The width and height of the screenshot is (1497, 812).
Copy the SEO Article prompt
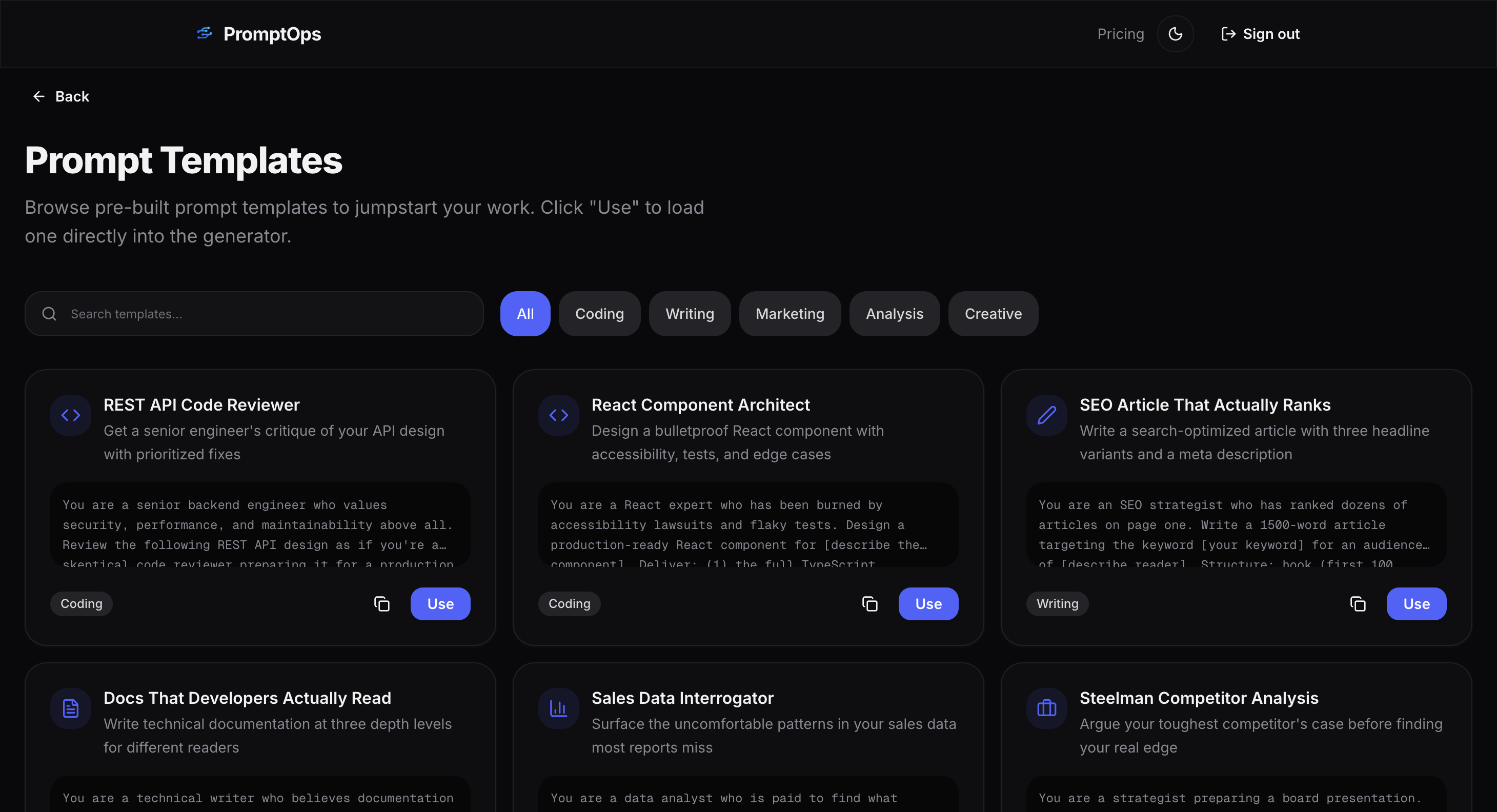(x=1358, y=604)
